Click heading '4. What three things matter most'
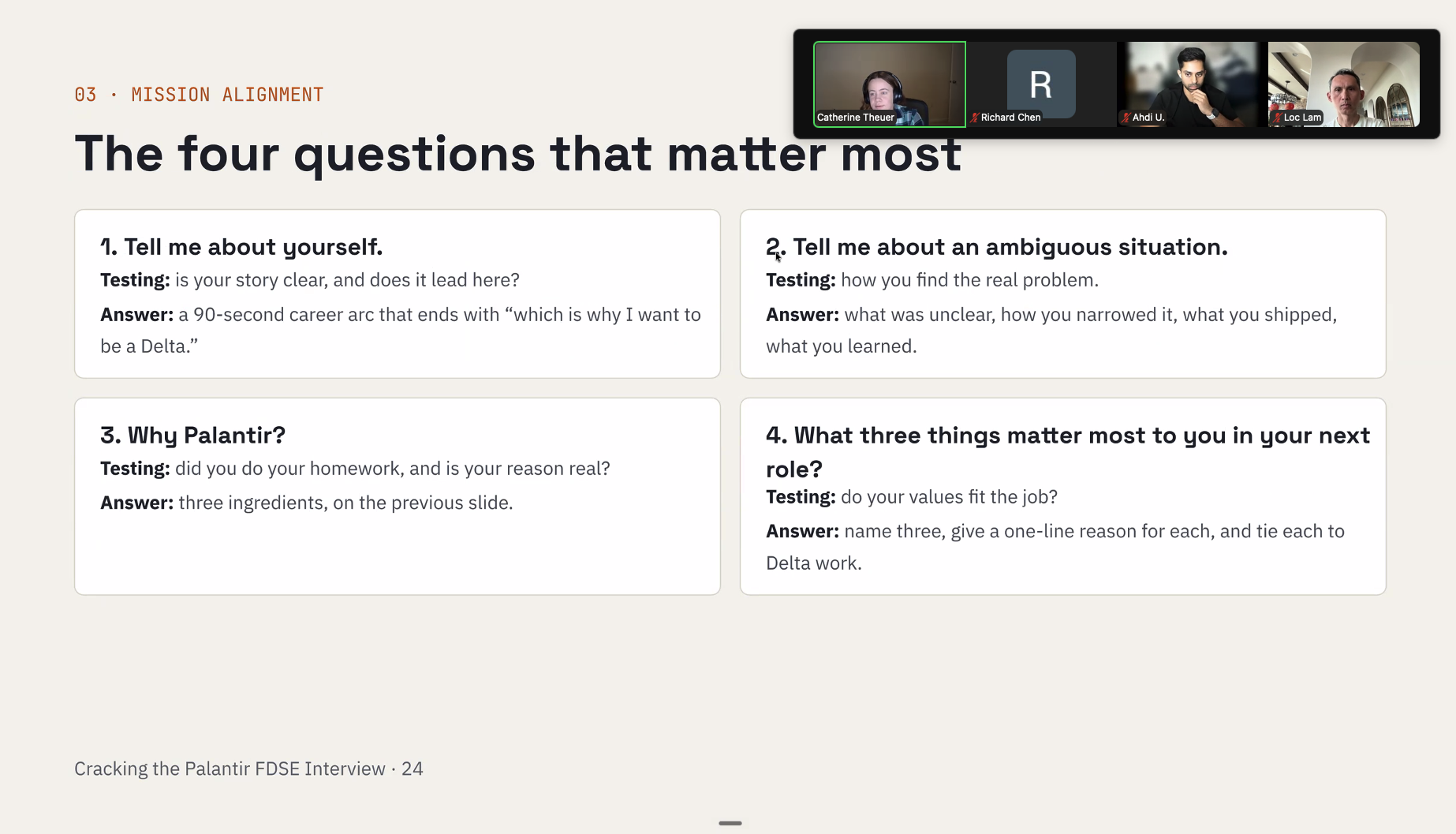Image resolution: width=1456 pixels, height=834 pixels. tap(1068, 452)
